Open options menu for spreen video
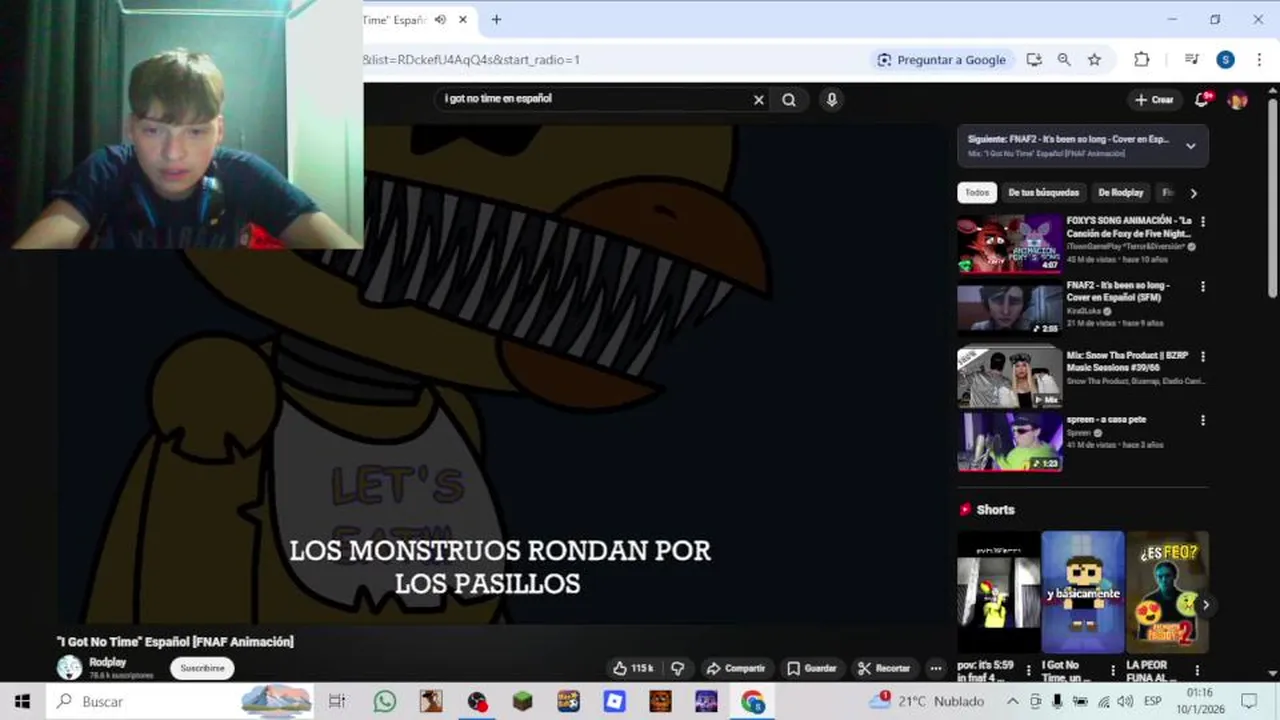 (1202, 421)
